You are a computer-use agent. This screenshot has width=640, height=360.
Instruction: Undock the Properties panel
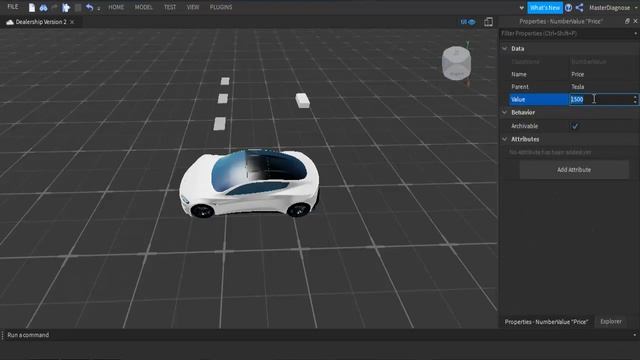(x=627, y=21)
